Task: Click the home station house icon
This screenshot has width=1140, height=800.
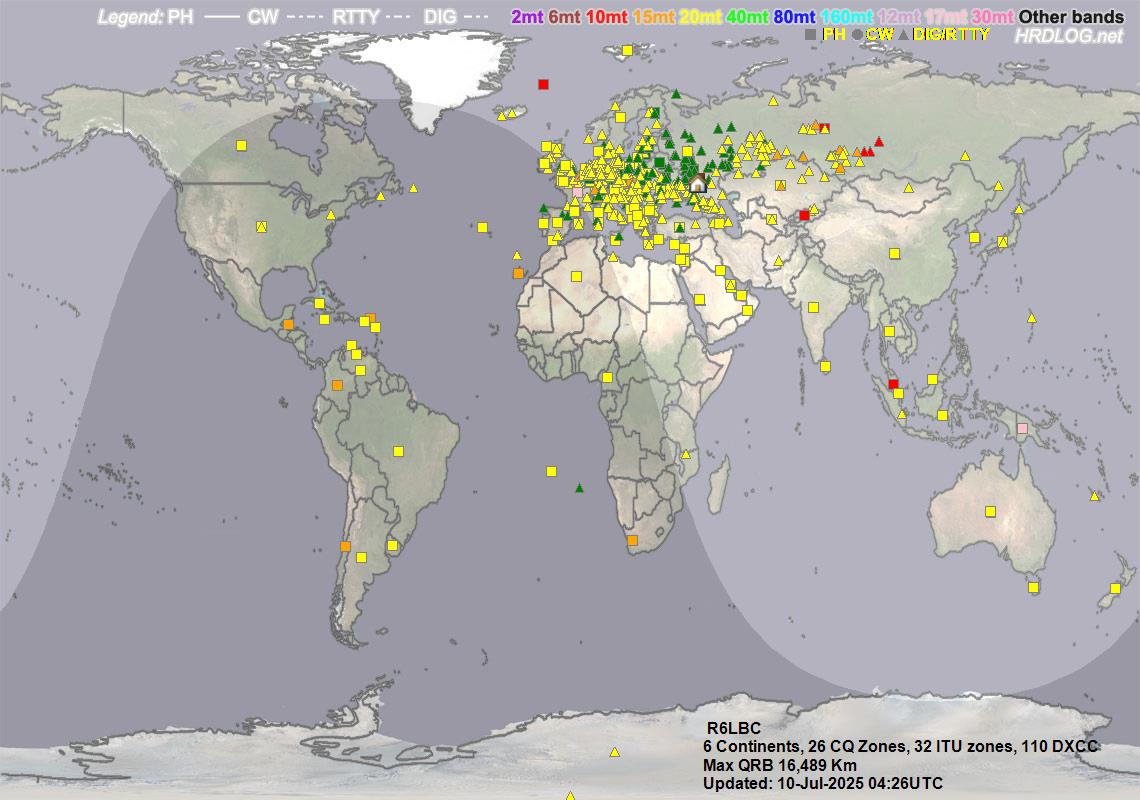Action: tap(697, 182)
